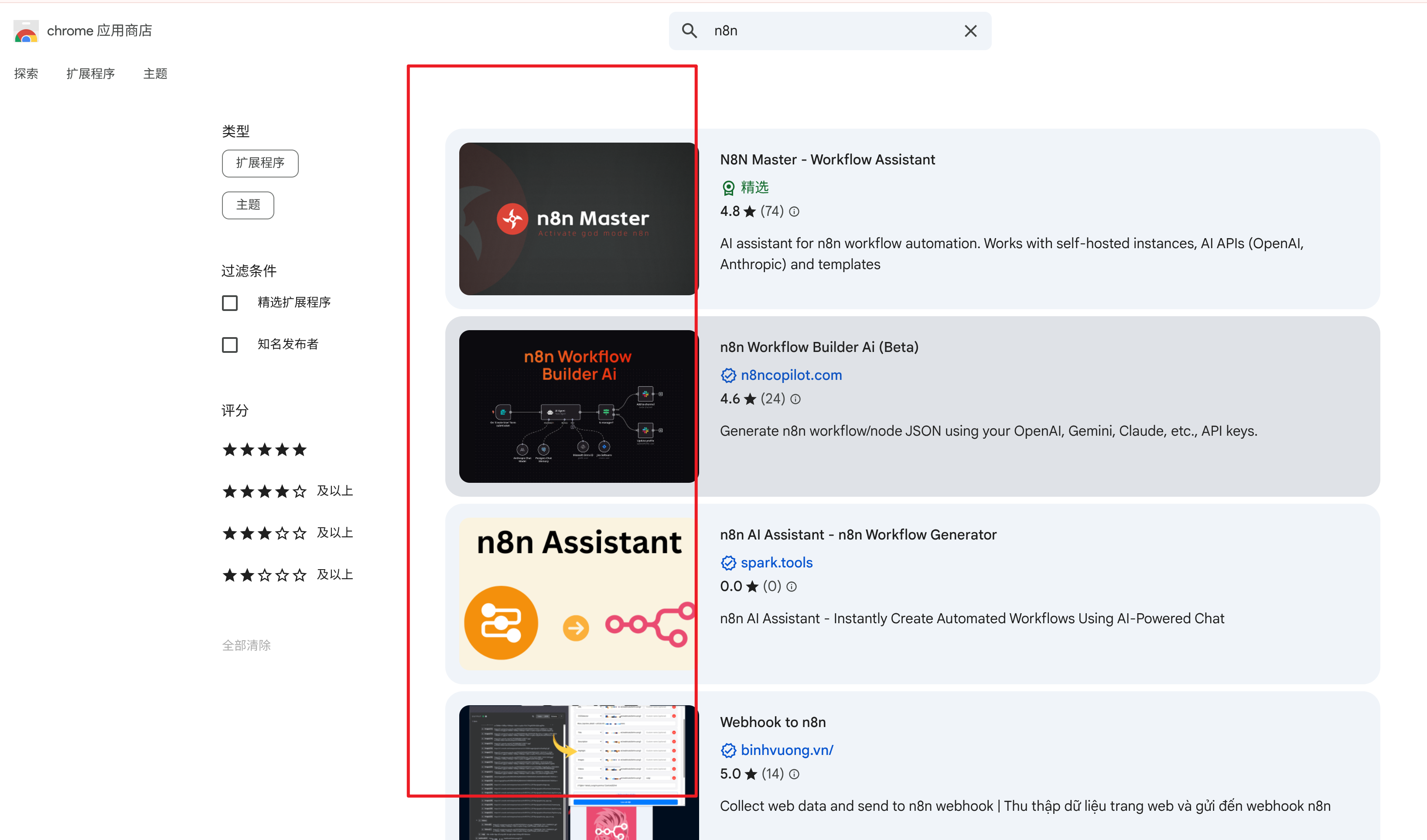Image resolution: width=1427 pixels, height=840 pixels.
Task: Click 全部清除 to reset filters
Action: pyautogui.click(x=246, y=645)
